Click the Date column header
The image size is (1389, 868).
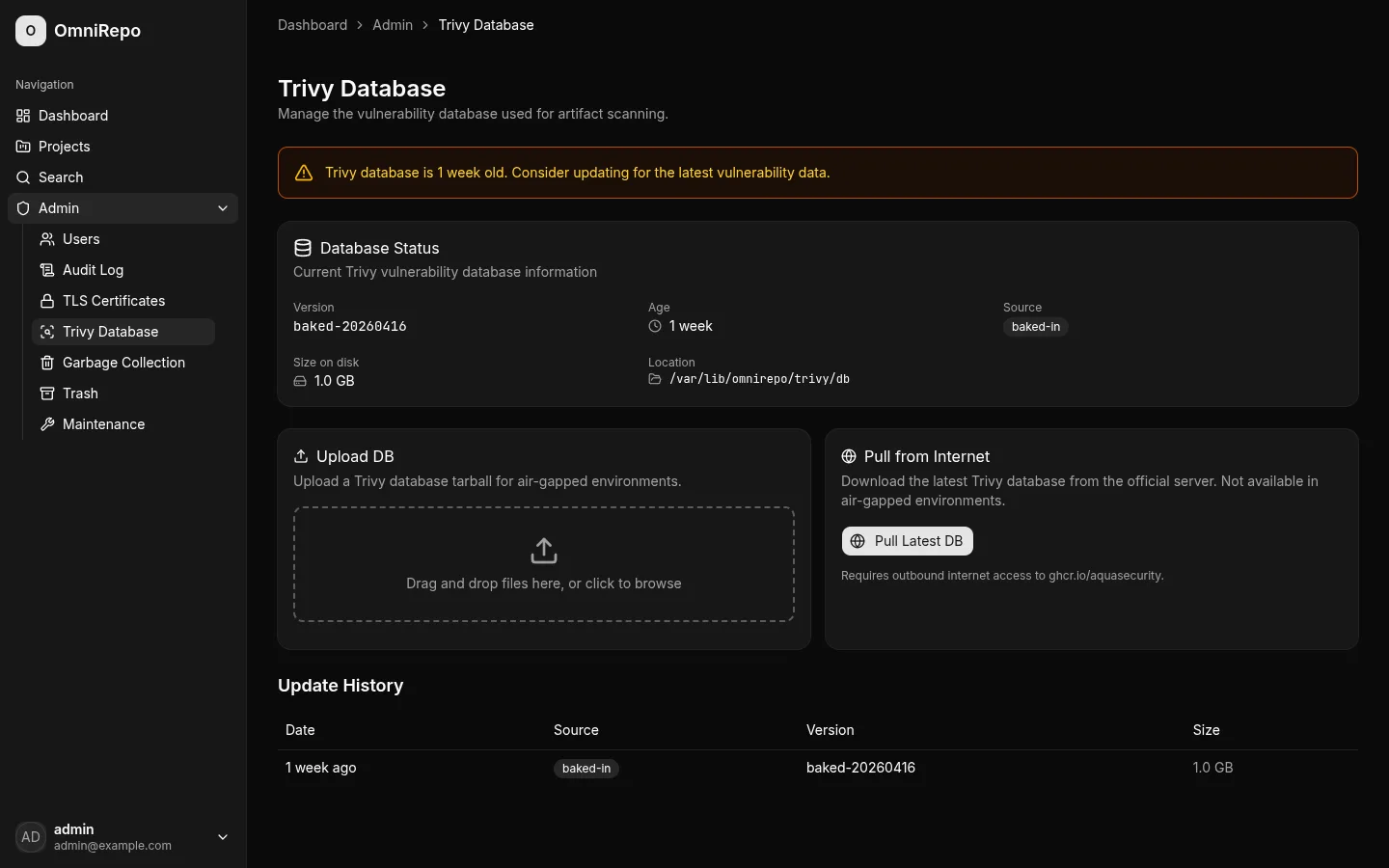[300, 730]
